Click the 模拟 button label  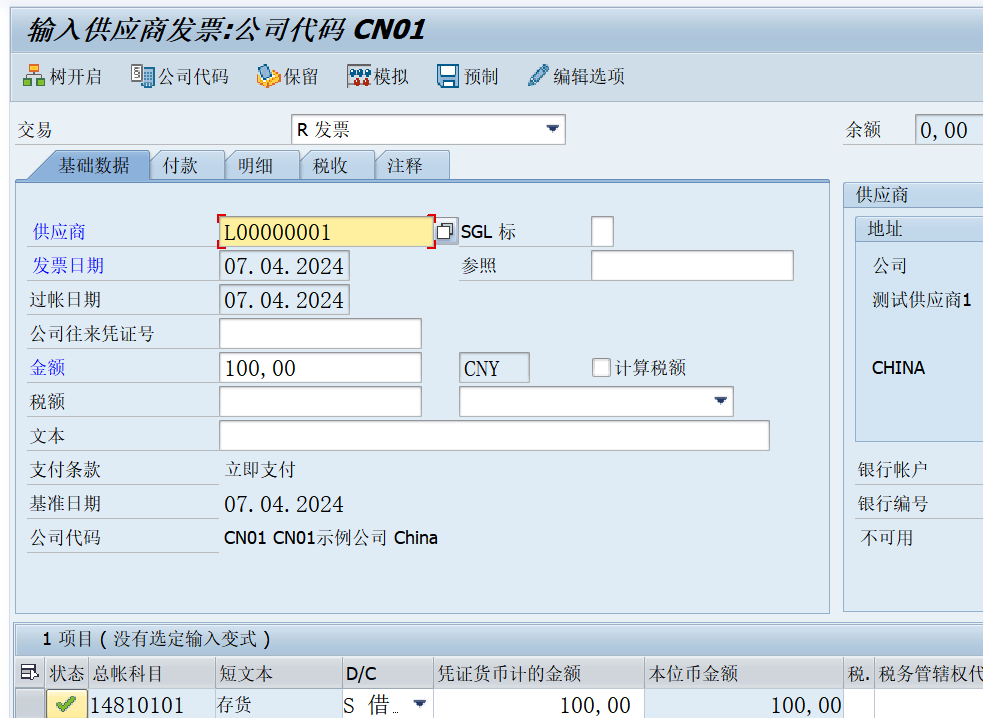coord(391,77)
